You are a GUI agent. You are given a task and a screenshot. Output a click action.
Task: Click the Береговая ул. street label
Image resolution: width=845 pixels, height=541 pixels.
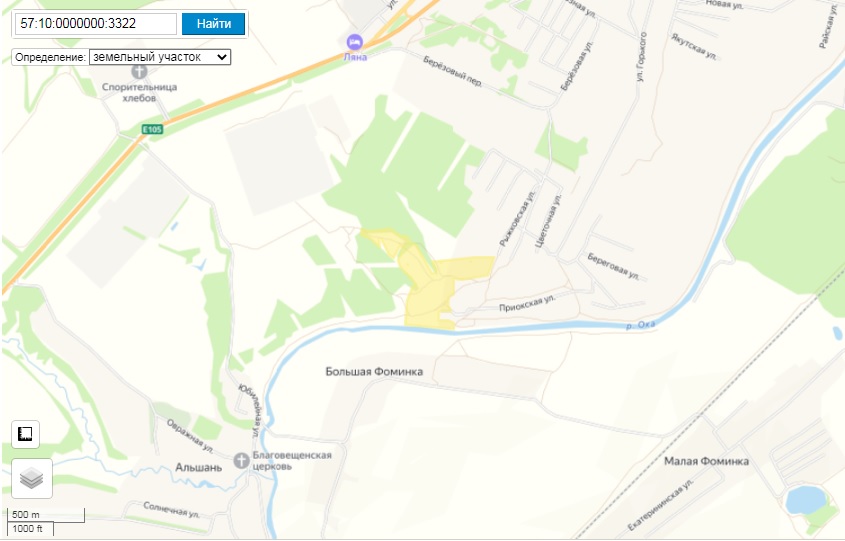pyautogui.click(x=613, y=267)
